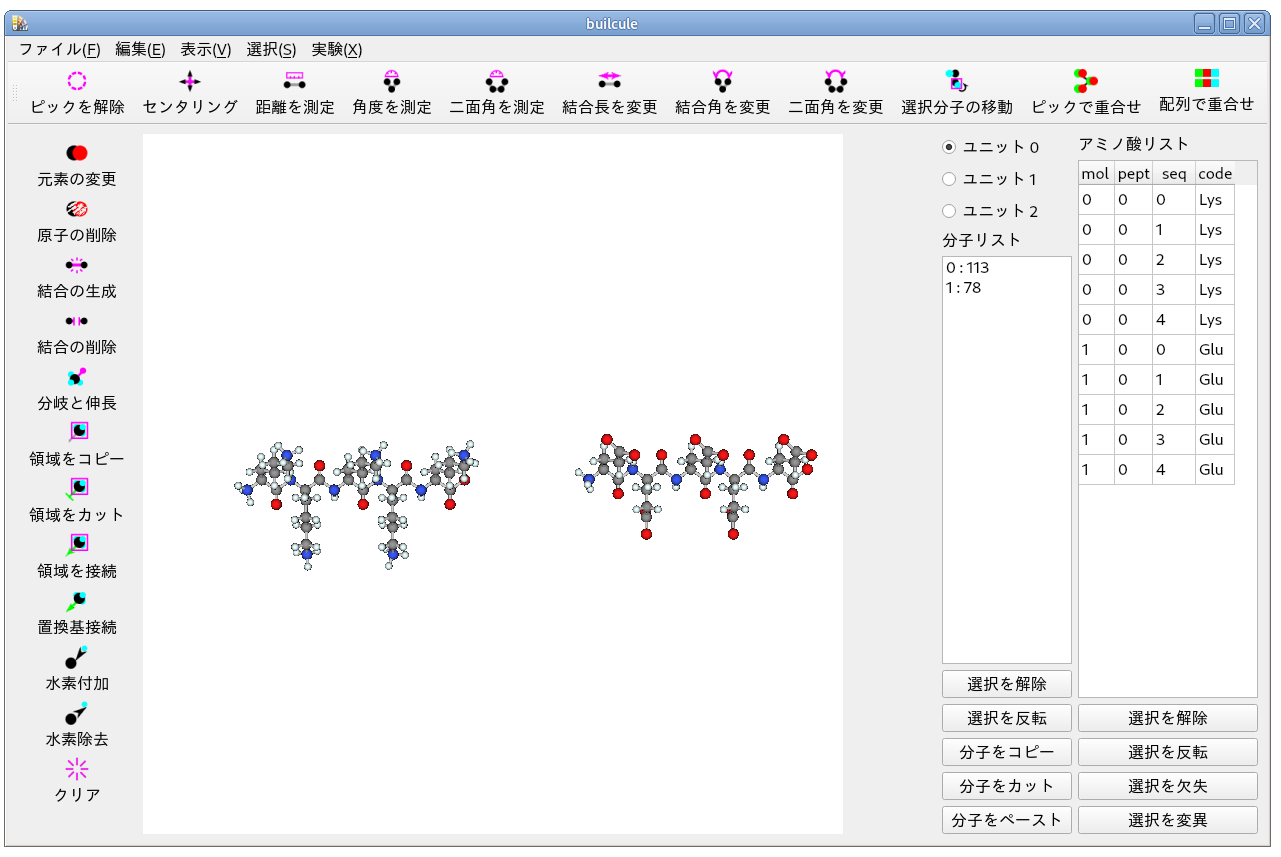1281x857 pixels.
Task: Open the 実験(X) menu
Action: point(336,49)
